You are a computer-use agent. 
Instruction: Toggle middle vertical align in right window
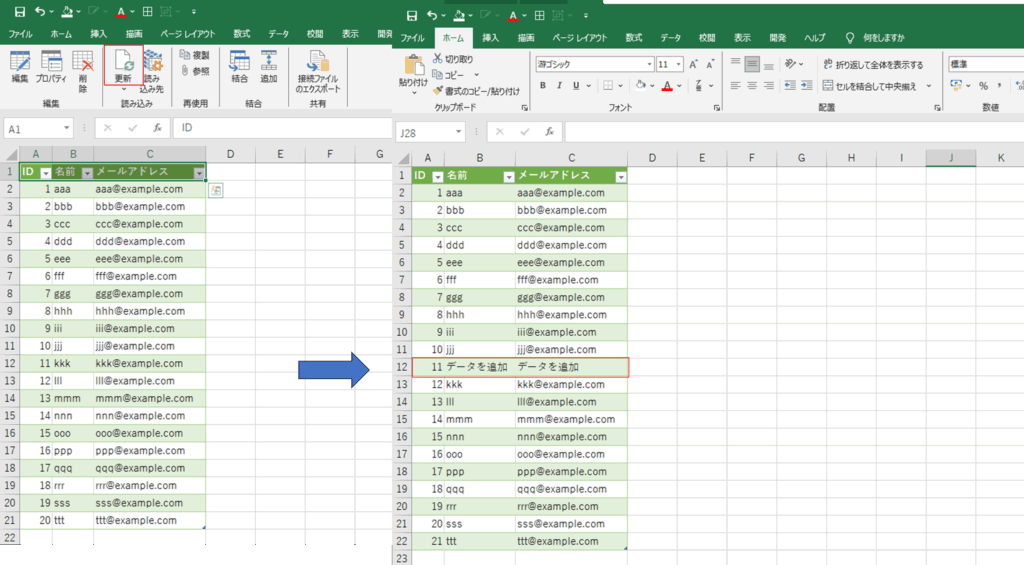[752, 64]
